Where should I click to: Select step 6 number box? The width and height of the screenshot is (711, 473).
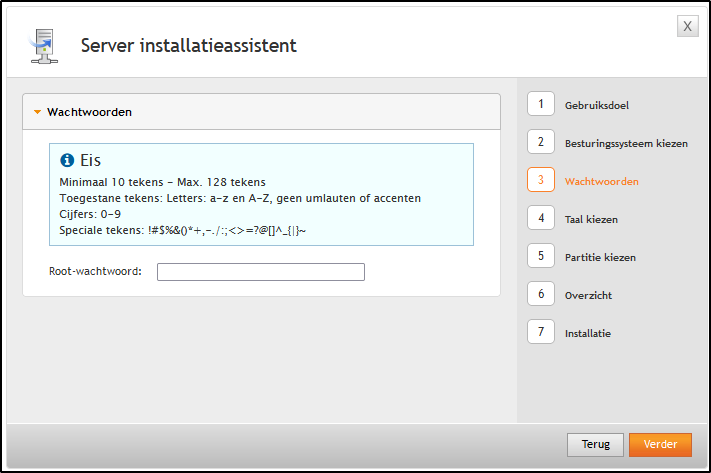click(541, 294)
